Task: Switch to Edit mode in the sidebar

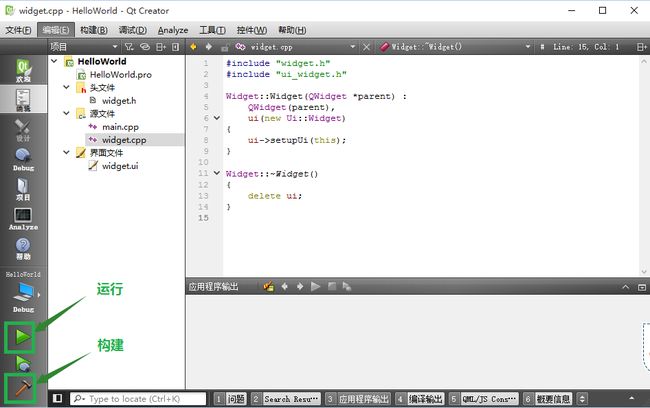Action: 23,100
